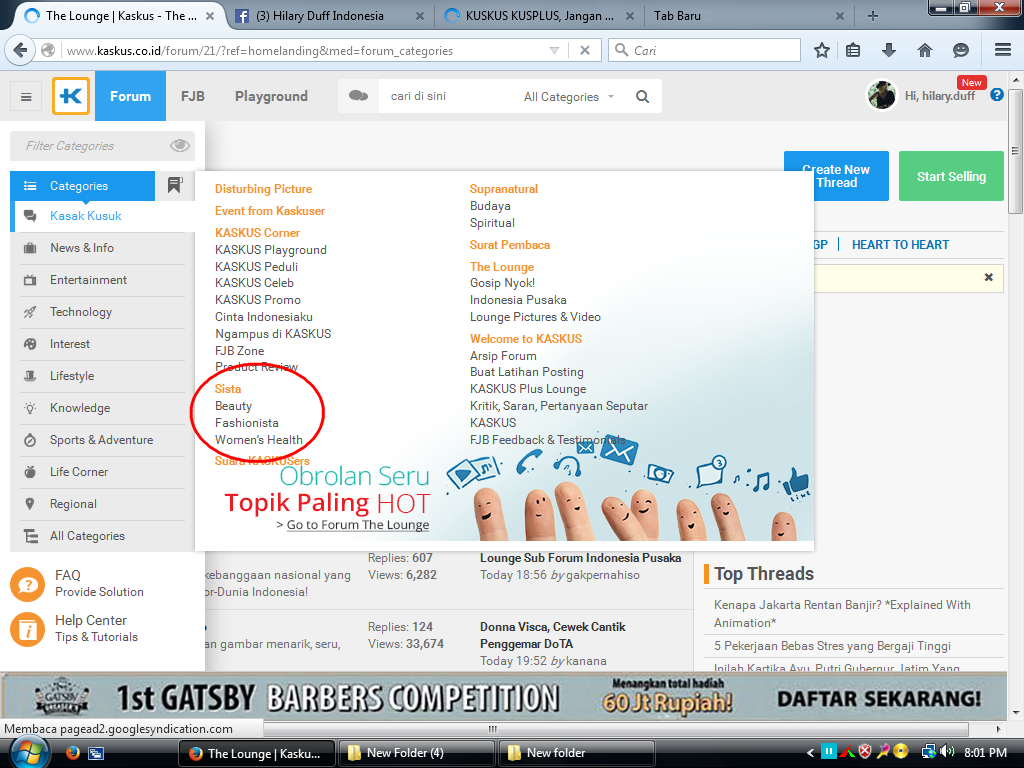Click the Help Center orange info icon
The image size is (1024, 768).
tap(27, 629)
